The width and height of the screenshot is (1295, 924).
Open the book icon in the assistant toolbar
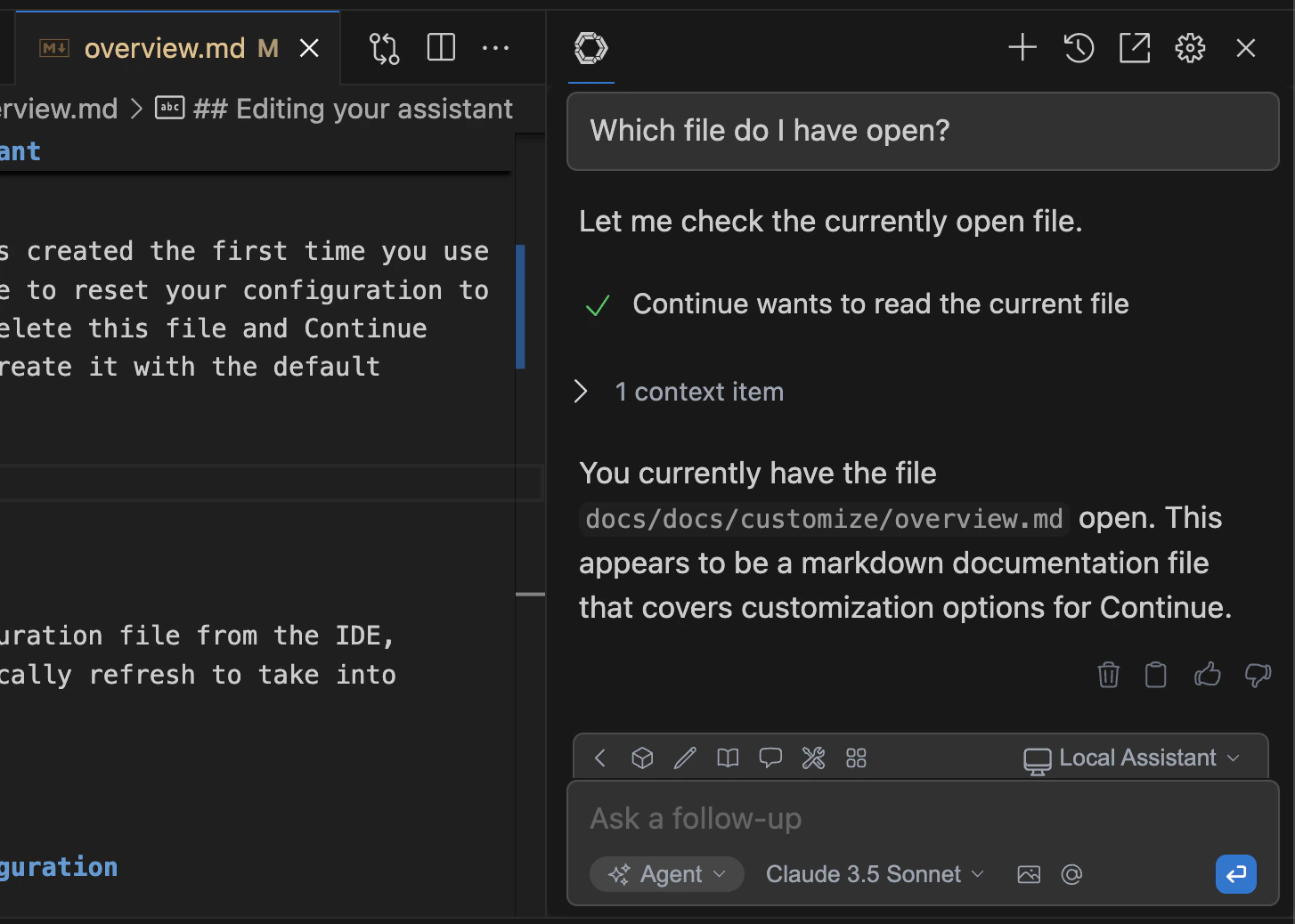point(728,758)
